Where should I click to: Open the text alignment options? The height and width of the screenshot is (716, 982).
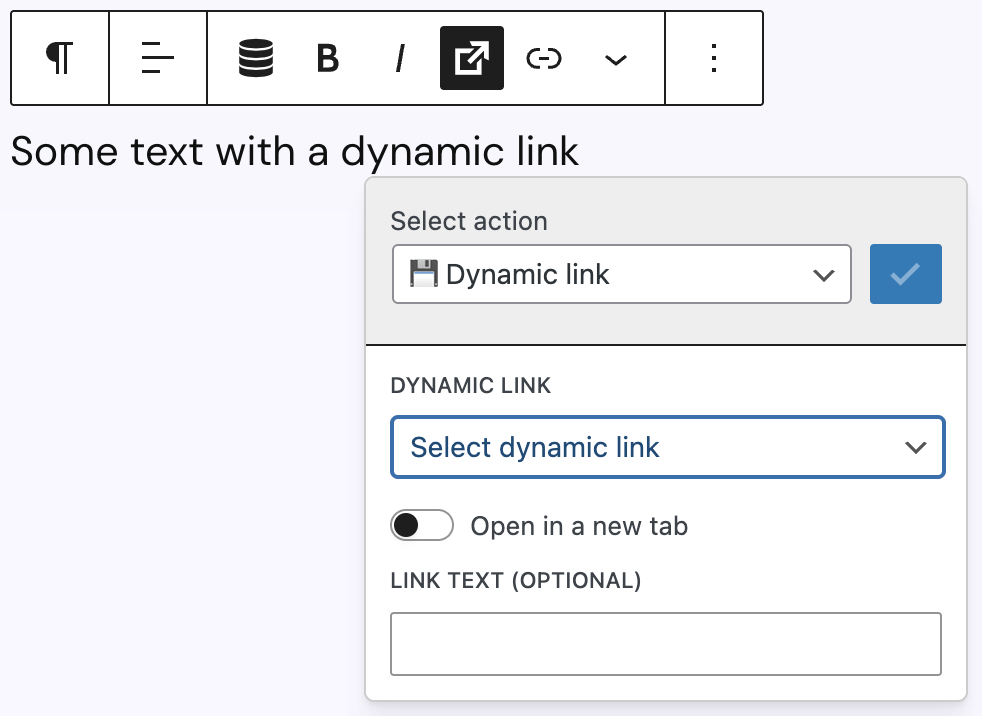click(x=158, y=58)
